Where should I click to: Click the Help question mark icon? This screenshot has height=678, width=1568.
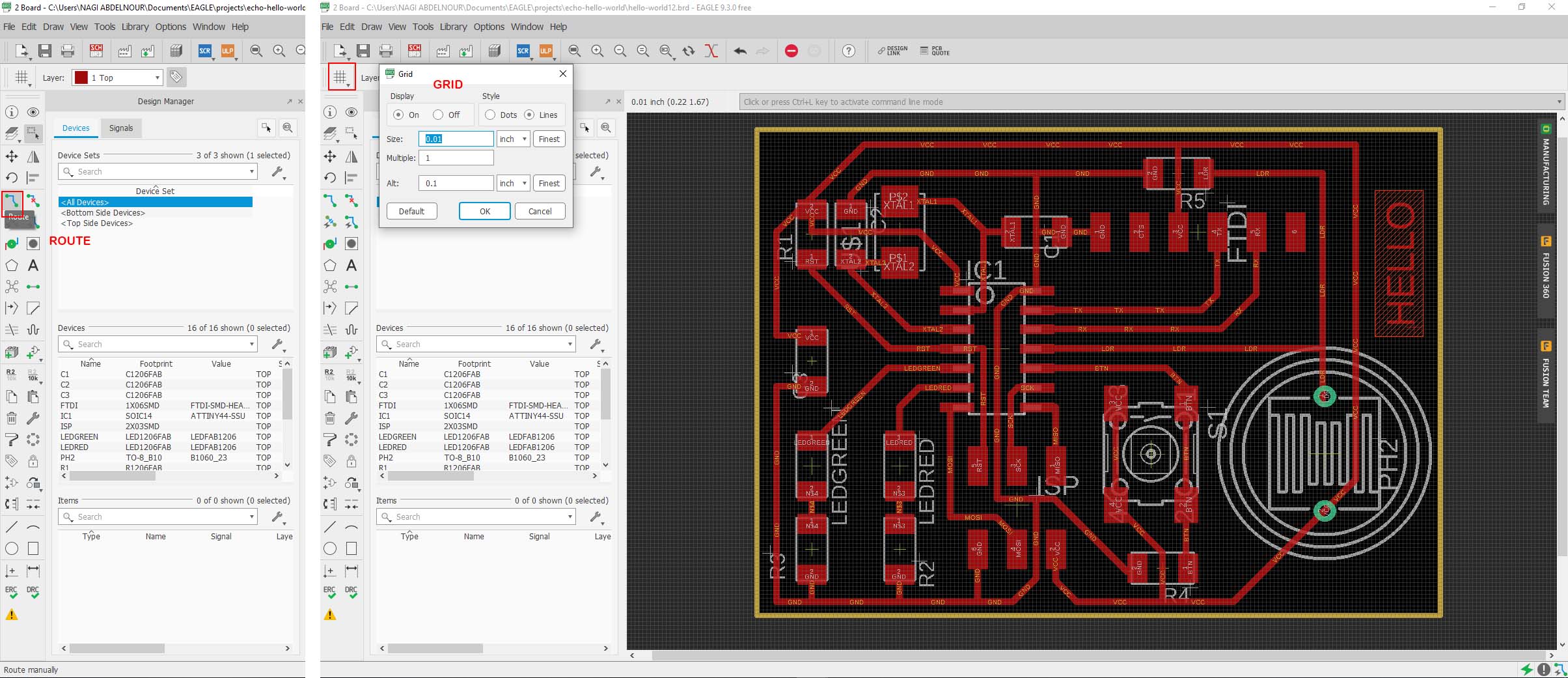pyautogui.click(x=849, y=51)
